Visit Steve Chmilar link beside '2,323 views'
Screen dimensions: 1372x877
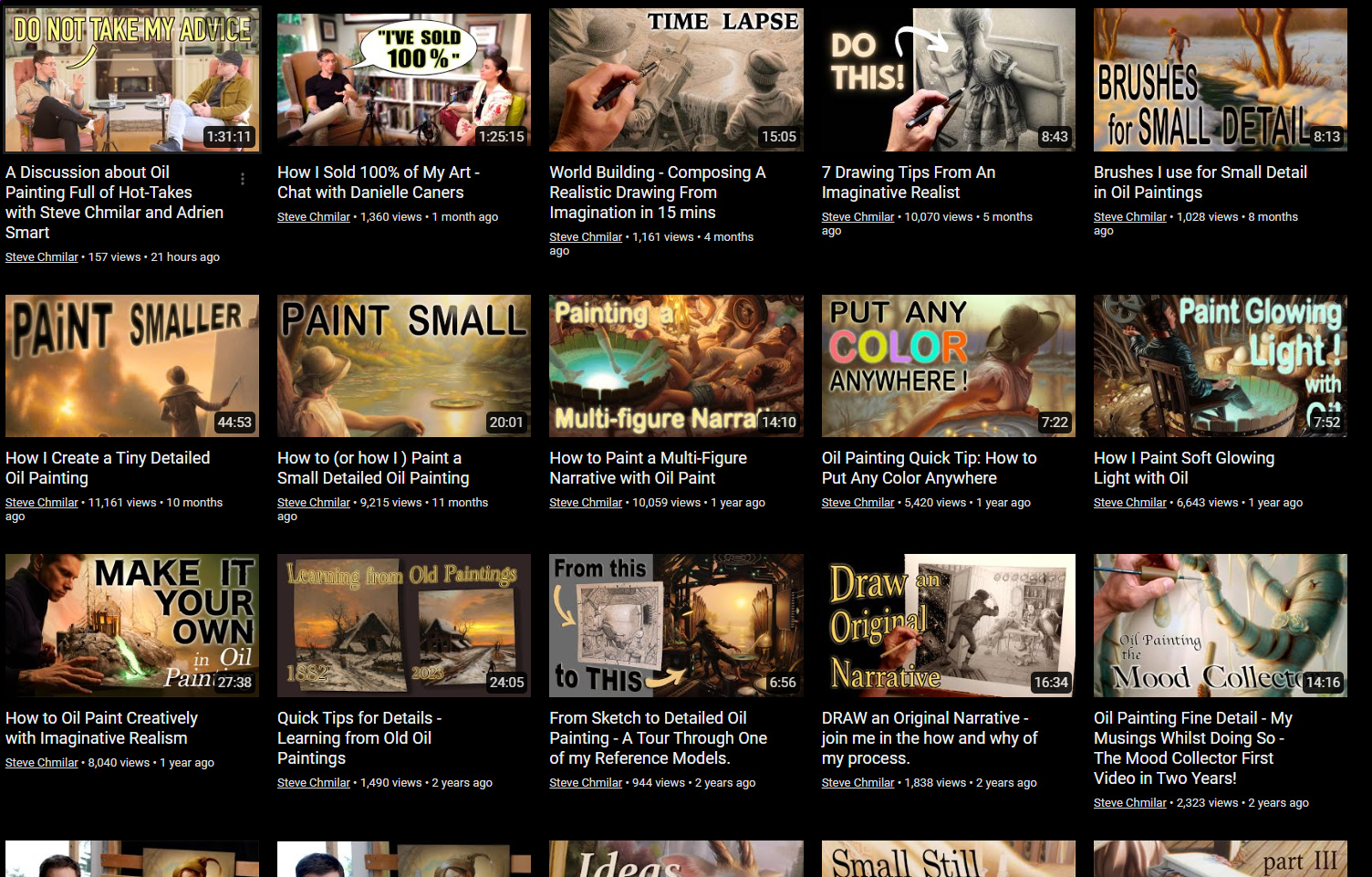[x=1130, y=803]
